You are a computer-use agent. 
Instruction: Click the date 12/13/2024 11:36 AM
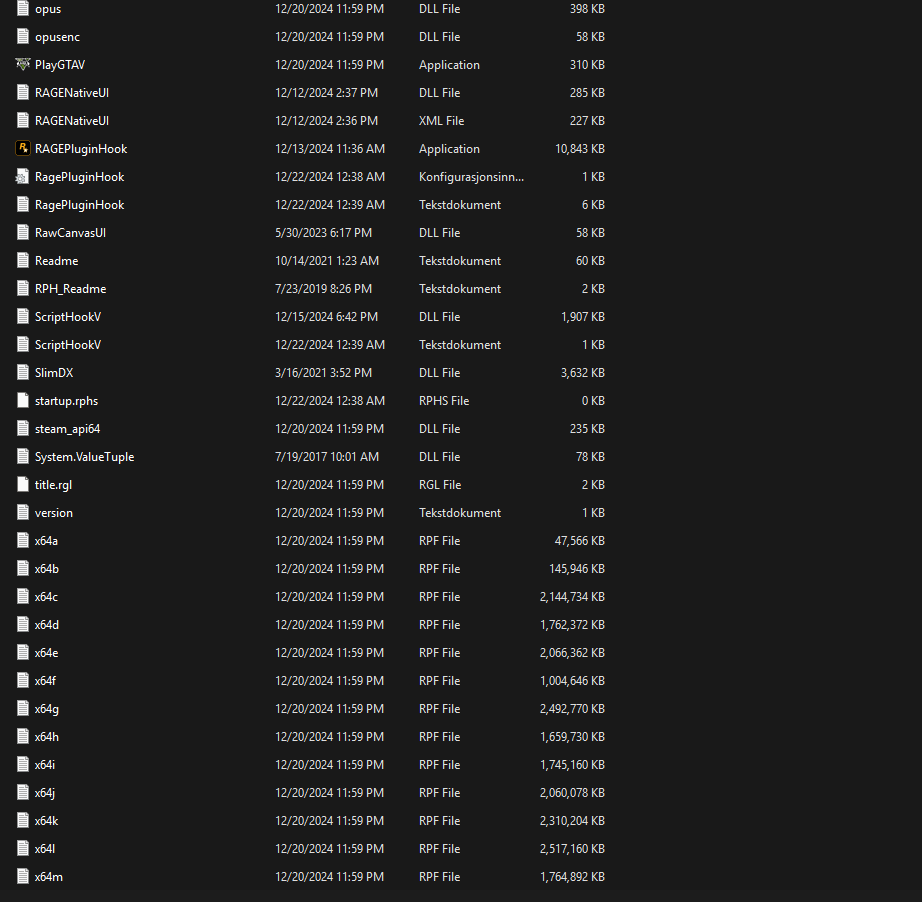330,149
